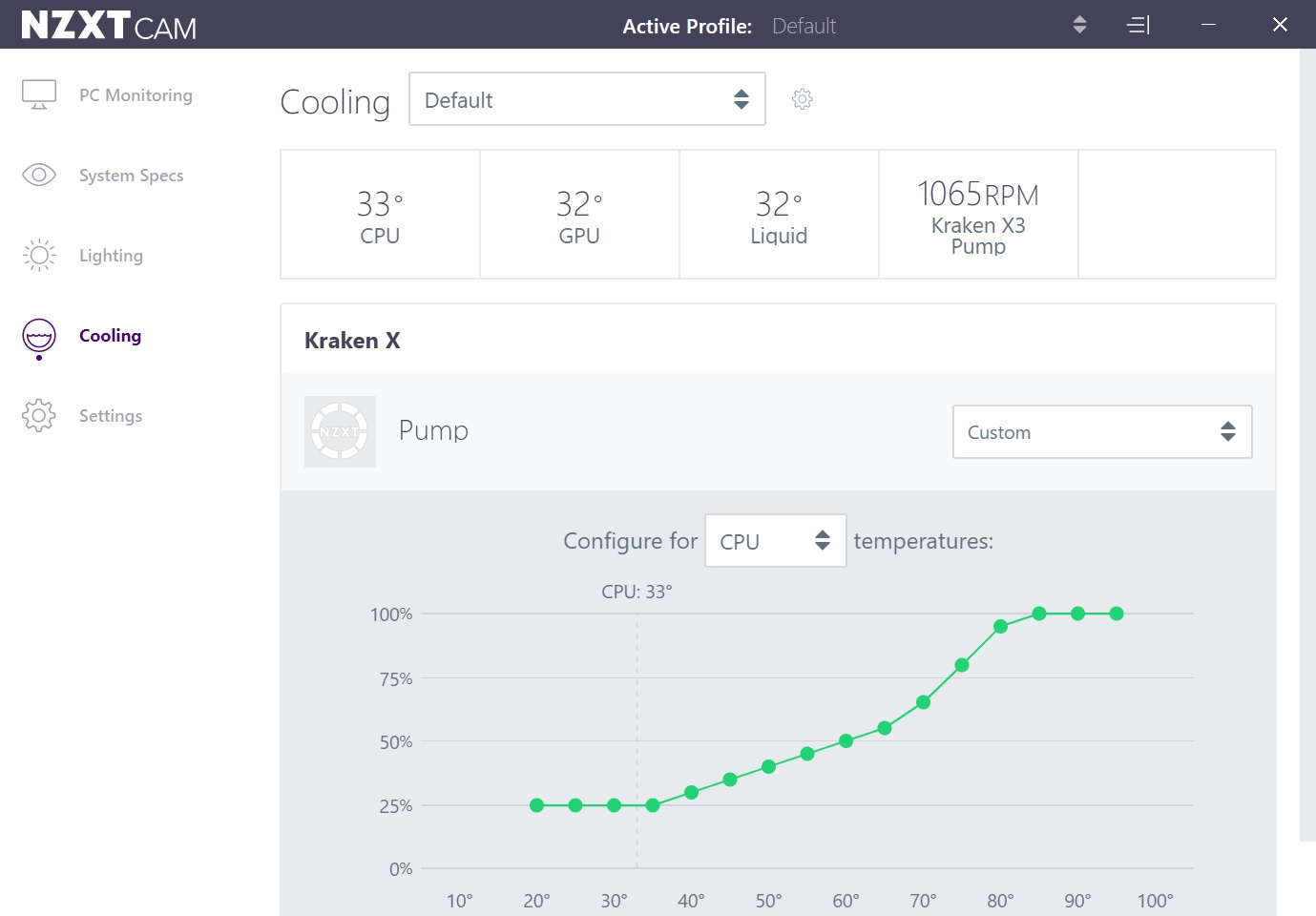Select the fan curve point at 45°

tap(730, 780)
